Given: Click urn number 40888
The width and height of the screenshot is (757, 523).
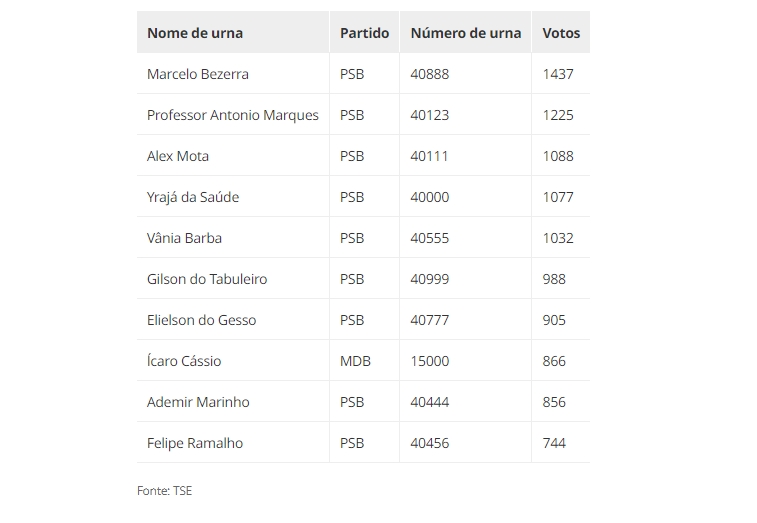Looking at the screenshot, I should (430, 74).
